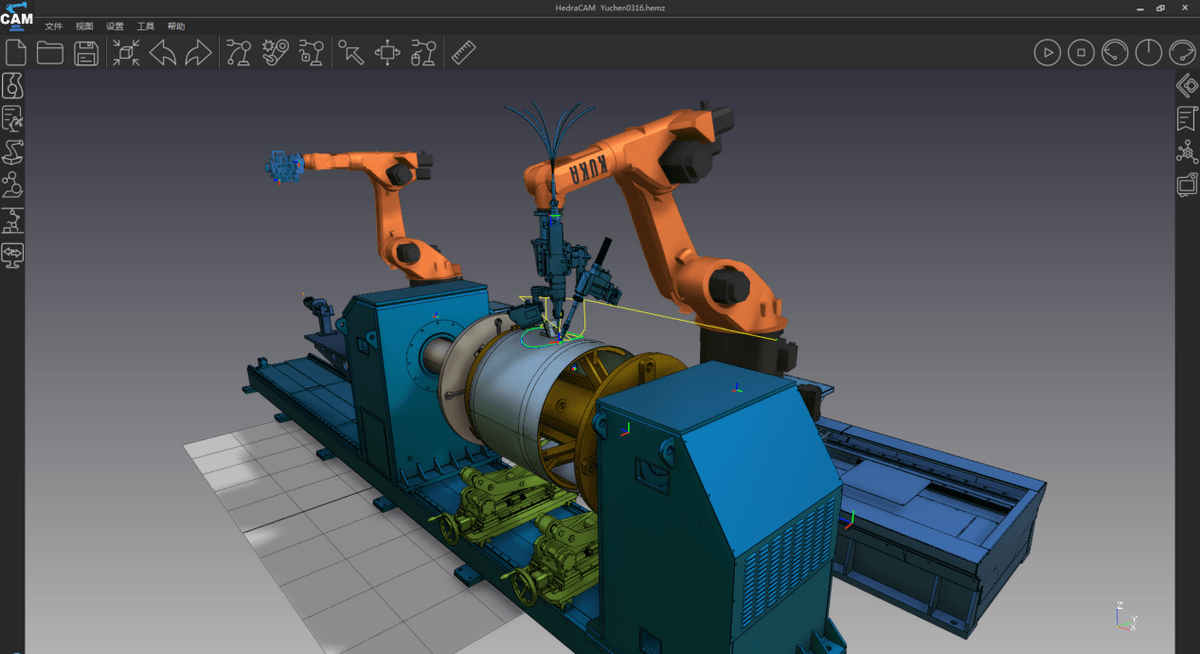Redo the action using right arrow

[x=199, y=52]
